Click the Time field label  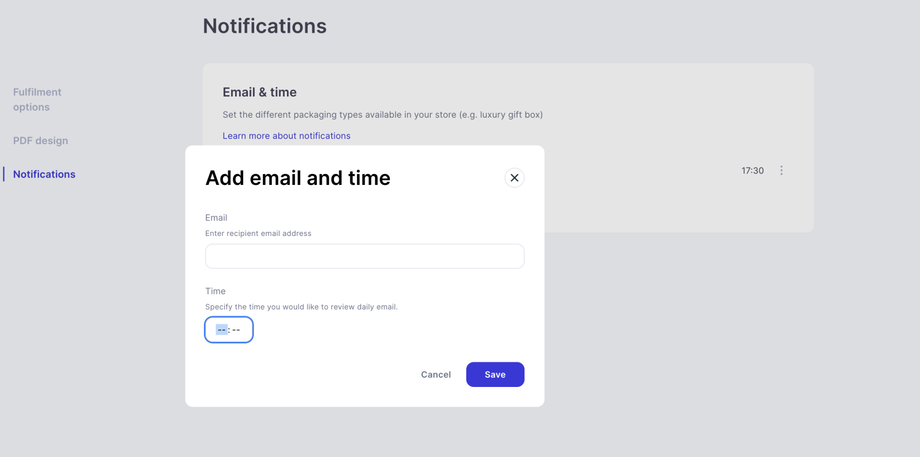point(215,291)
